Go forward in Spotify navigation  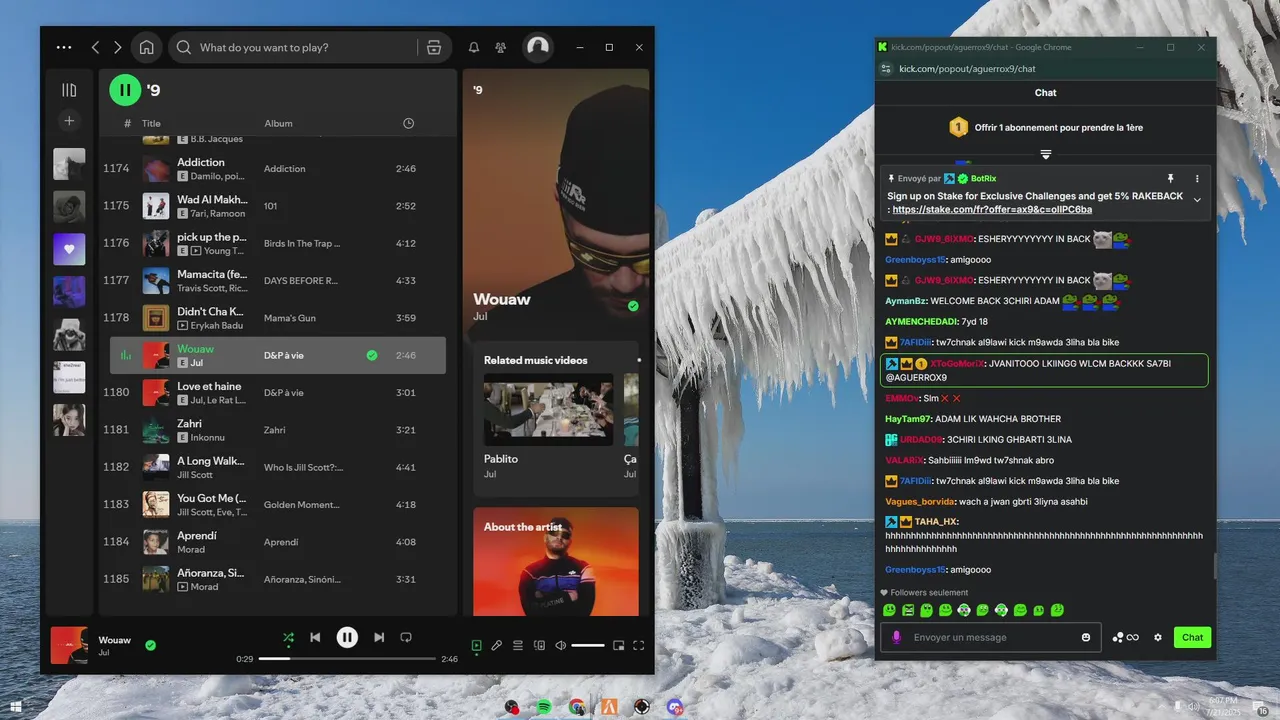[x=118, y=47]
